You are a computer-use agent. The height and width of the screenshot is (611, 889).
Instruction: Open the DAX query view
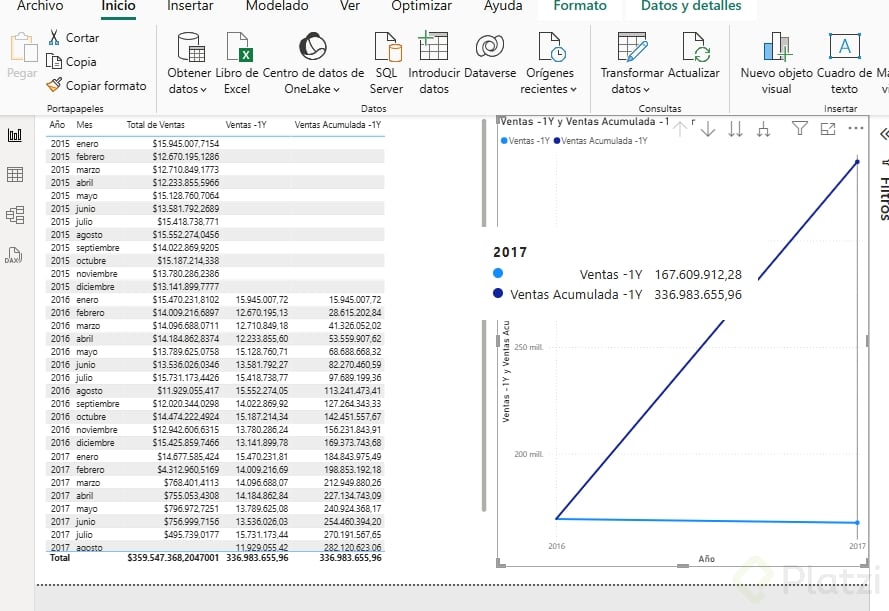coord(15,255)
